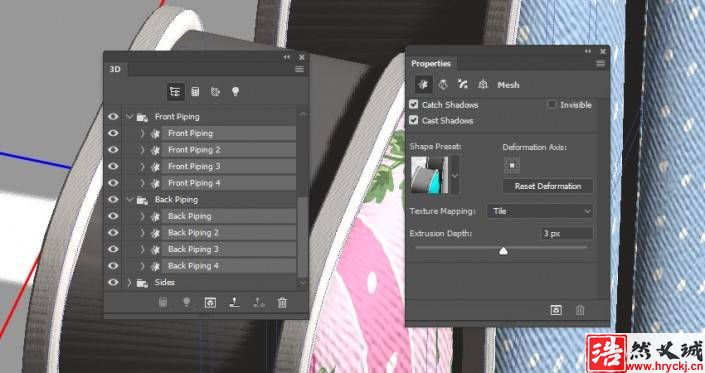Hide the Front Piping 2 mesh
The width and height of the screenshot is (705, 373).
[x=113, y=150]
